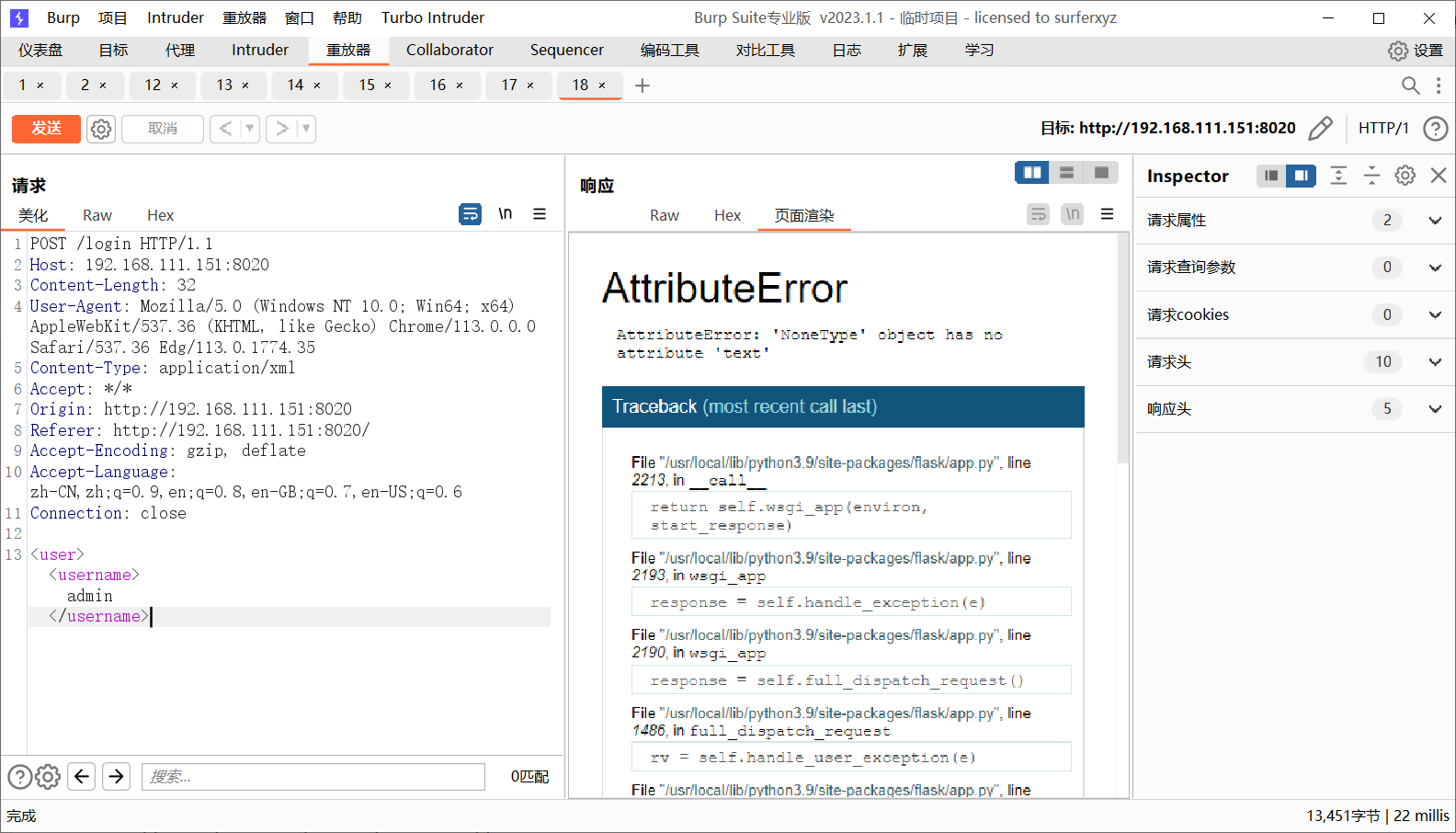Image resolution: width=1456 pixels, height=833 pixels.
Task: Open the 编码工具 decoder tab
Action: [x=670, y=51]
